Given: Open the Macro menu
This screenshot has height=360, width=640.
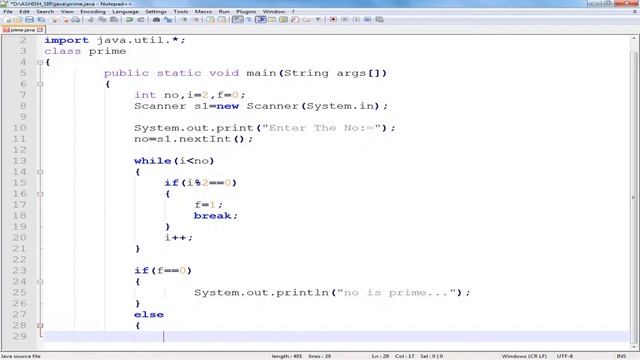Looking at the screenshot, I should click(x=203, y=11).
